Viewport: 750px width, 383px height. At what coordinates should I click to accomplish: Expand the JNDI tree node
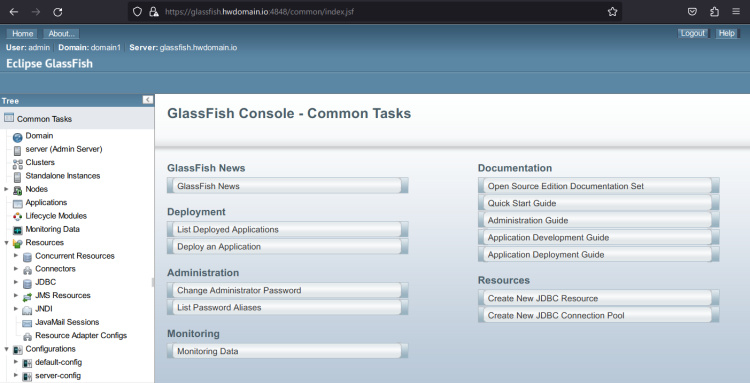16,309
